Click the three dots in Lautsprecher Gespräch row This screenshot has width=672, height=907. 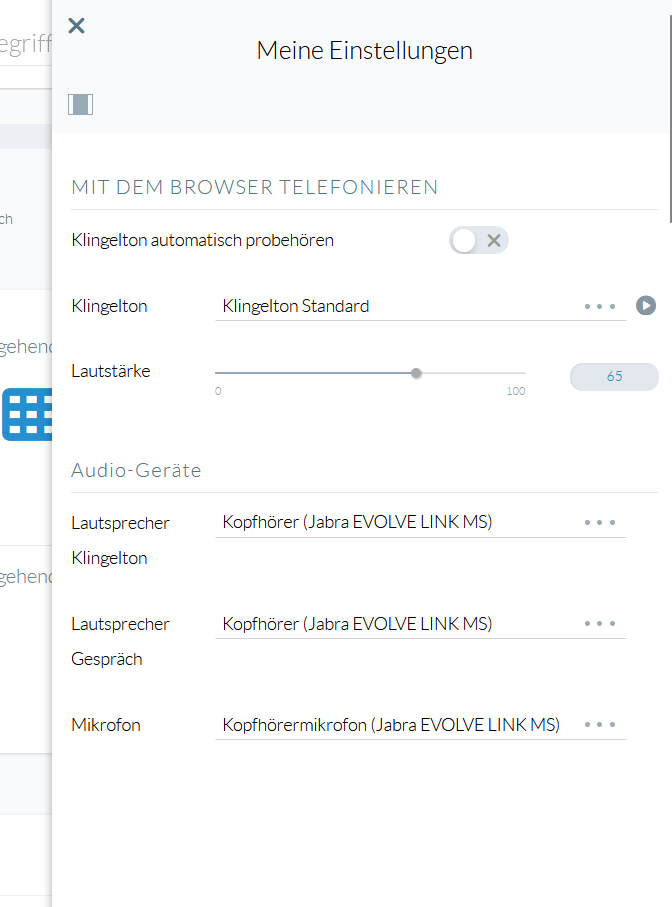600,624
